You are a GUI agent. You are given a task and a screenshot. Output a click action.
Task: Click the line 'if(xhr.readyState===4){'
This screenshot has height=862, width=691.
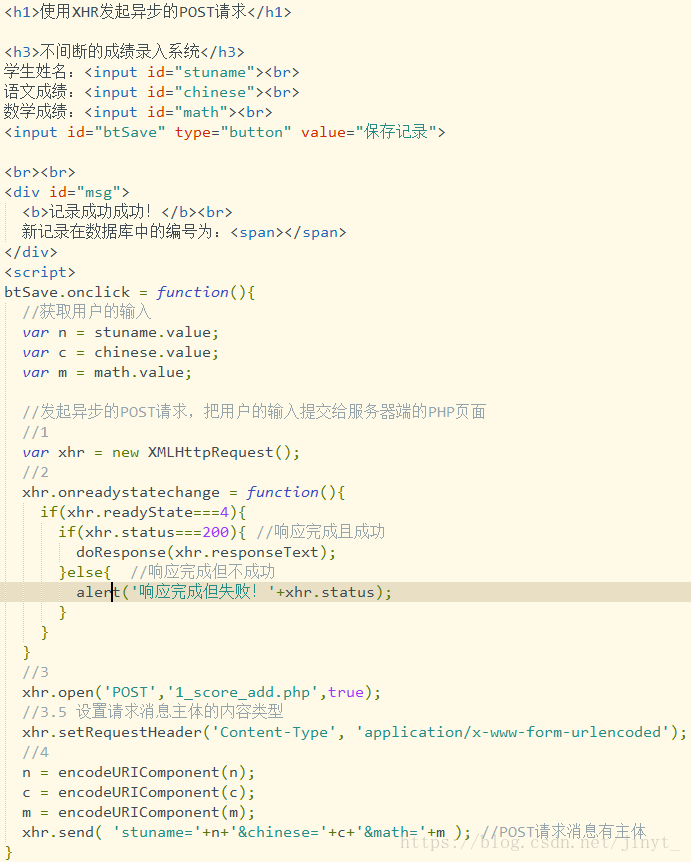[x=143, y=512]
